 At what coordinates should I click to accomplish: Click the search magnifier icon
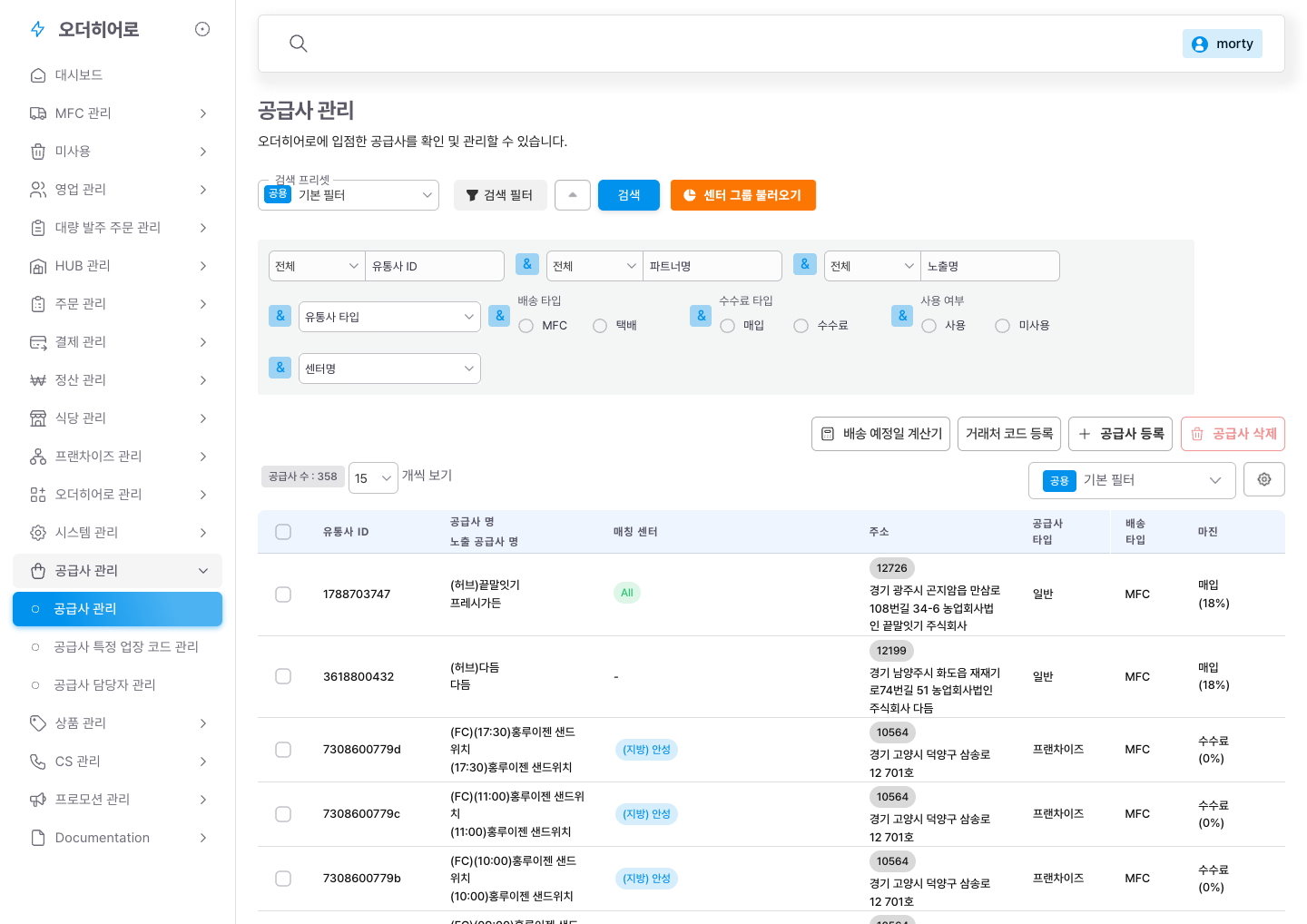click(298, 44)
